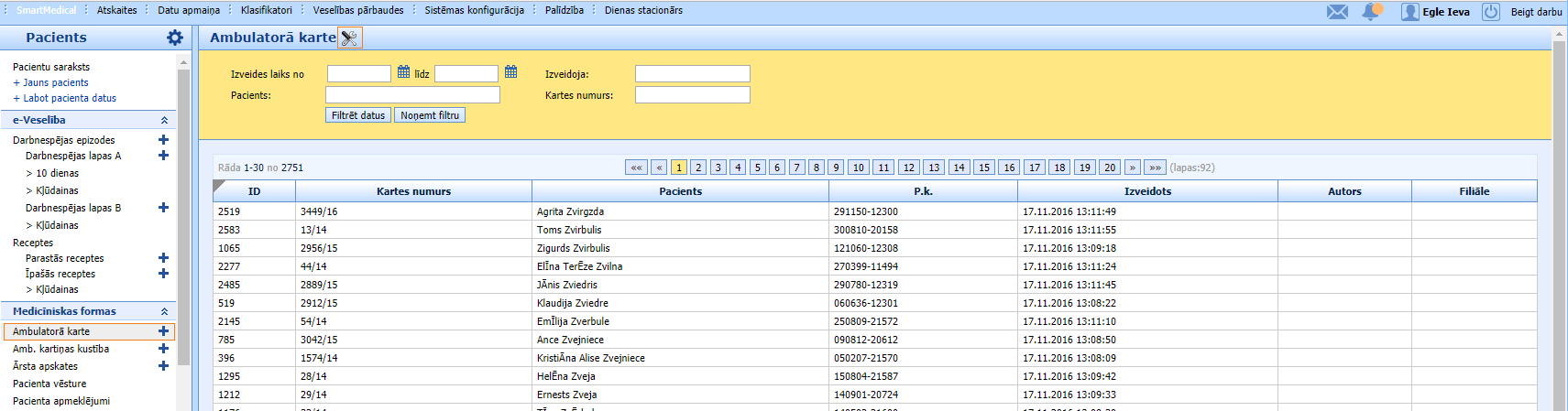Click tools icon next to Ambulatorā karte
The height and width of the screenshot is (411, 1568).
click(349, 38)
